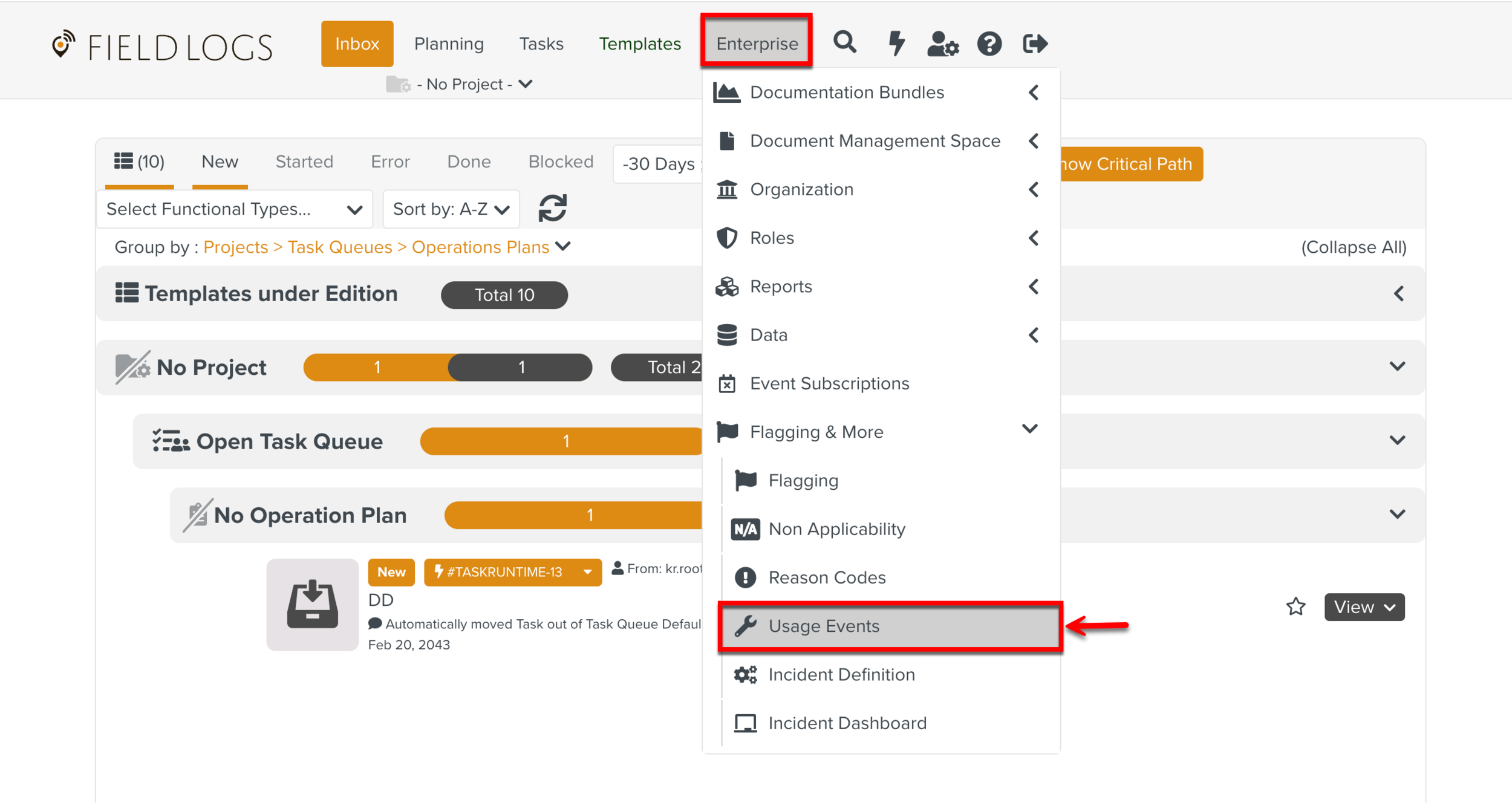The width and height of the screenshot is (1512, 803).
Task: Click the help question mark icon
Action: coord(989,44)
